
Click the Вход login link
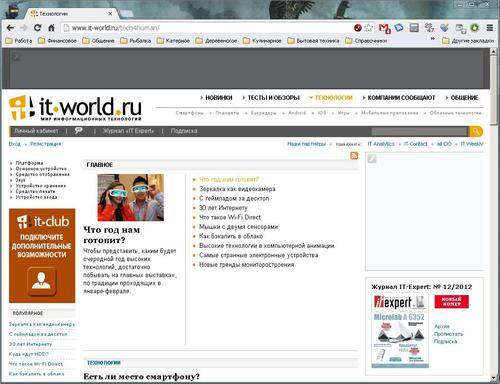coord(14,144)
